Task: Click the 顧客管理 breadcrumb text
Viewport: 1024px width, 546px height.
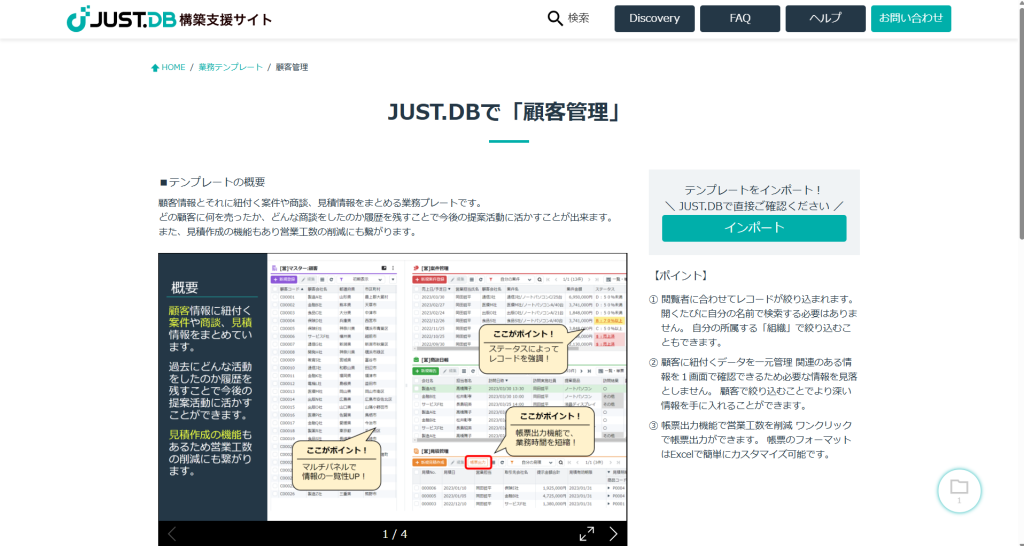Action: [292, 67]
